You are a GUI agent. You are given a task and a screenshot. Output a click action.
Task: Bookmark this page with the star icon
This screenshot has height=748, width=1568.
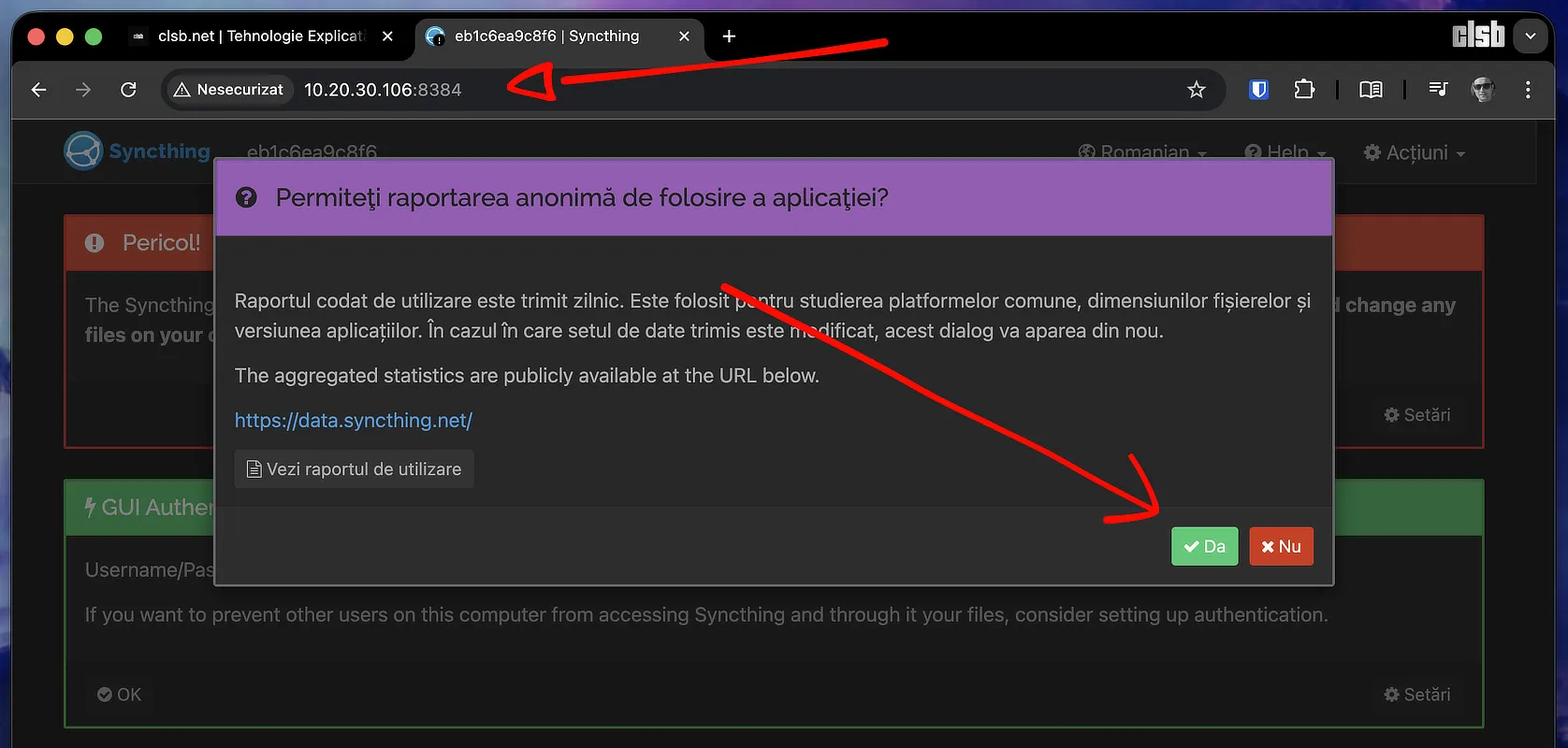coord(1196,90)
